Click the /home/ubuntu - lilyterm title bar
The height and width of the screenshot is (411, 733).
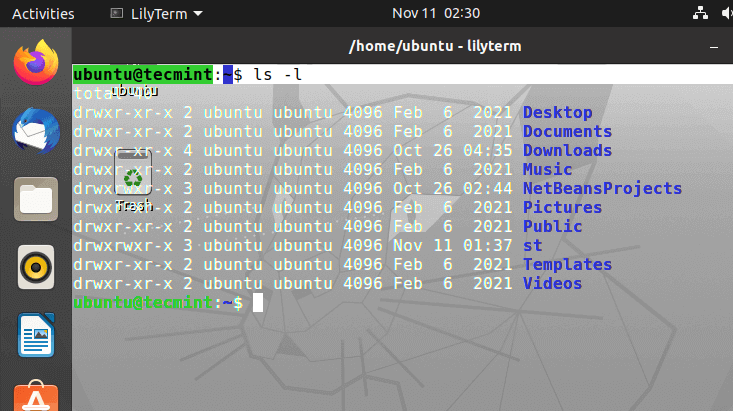[x=435, y=46]
